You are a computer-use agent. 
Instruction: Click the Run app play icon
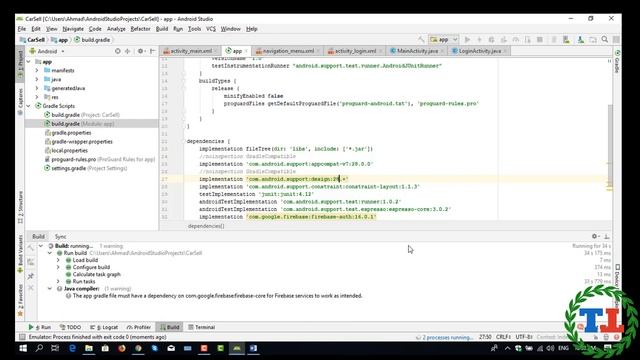(x=467, y=40)
